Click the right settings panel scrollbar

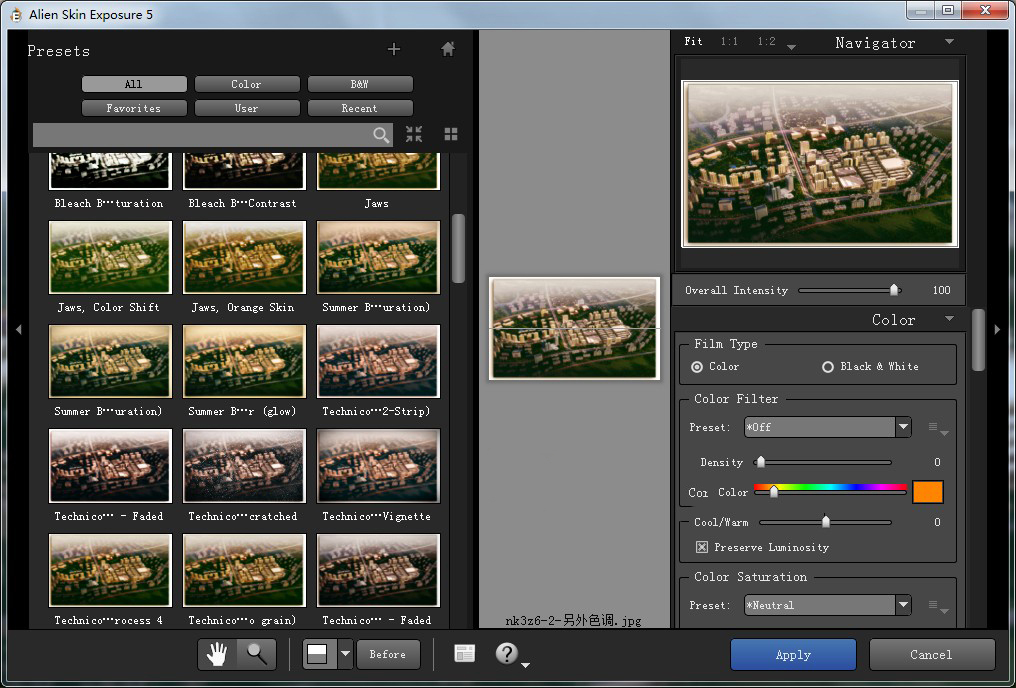pos(978,340)
